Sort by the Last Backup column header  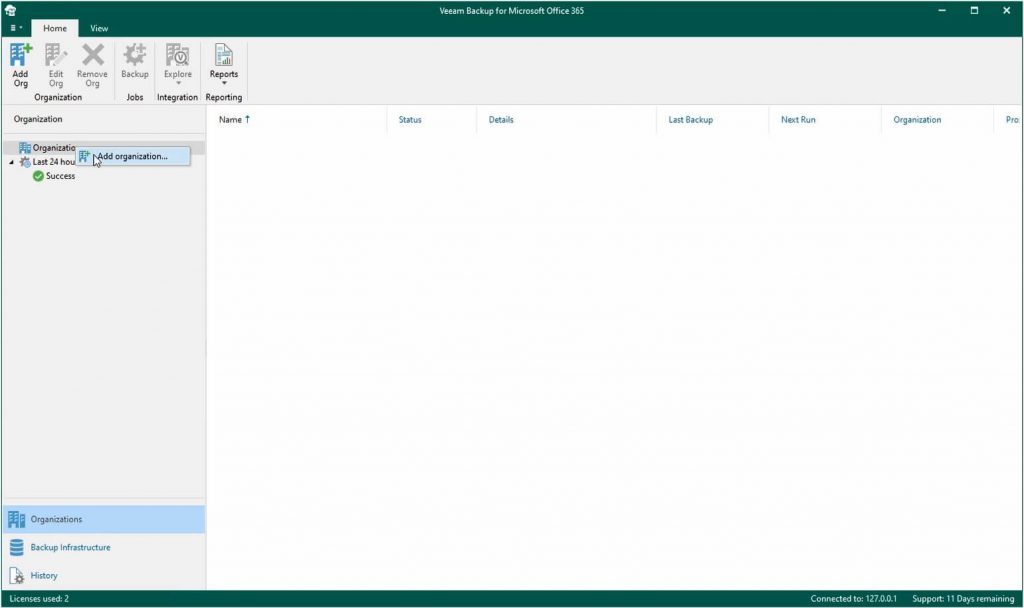point(690,120)
